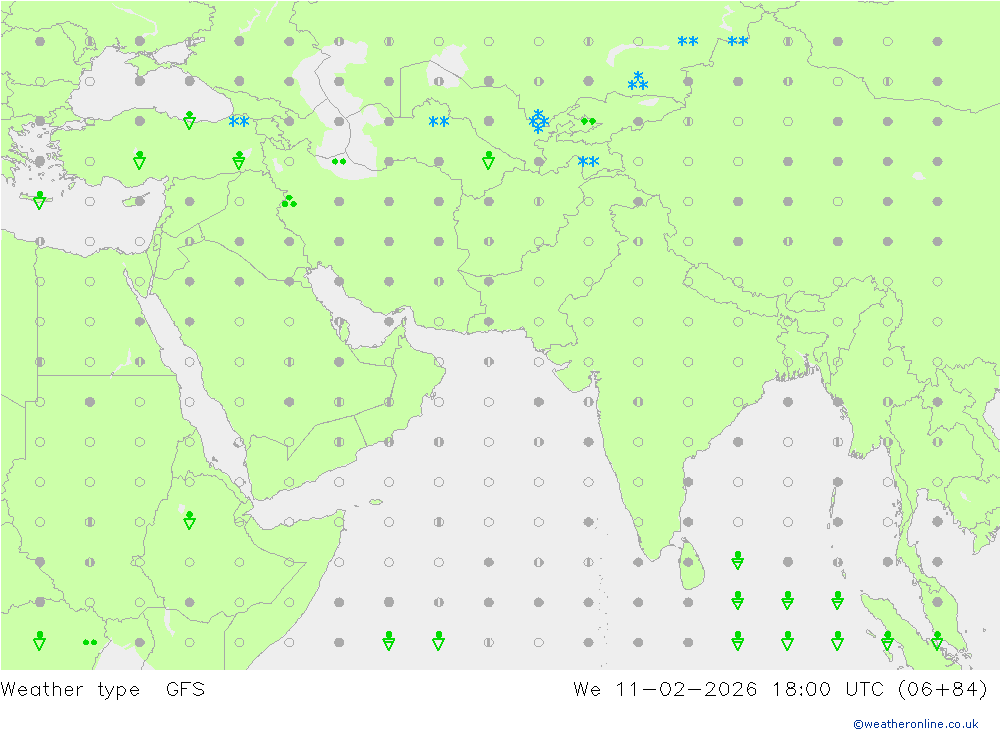Click the green rain dots beside the large snowflake
The image size is (1000, 733).
click(588, 121)
